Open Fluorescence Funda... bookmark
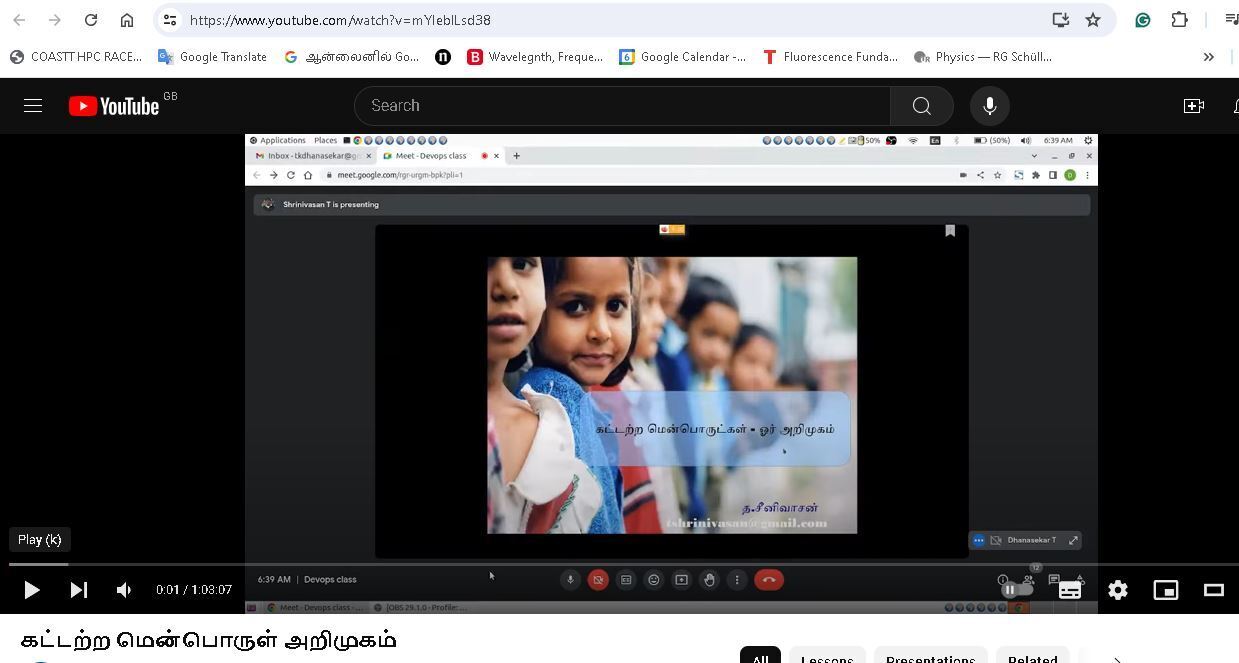This screenshot has height=663, width=1239. 829,57
